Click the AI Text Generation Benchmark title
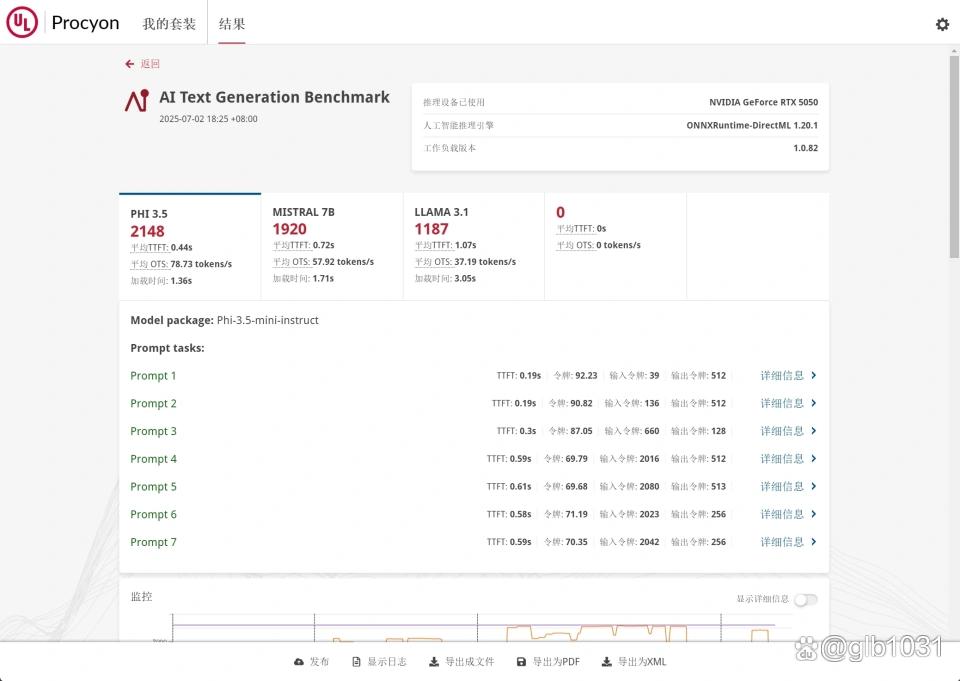Viewport: 960px width, 681px height. [274, 97]
